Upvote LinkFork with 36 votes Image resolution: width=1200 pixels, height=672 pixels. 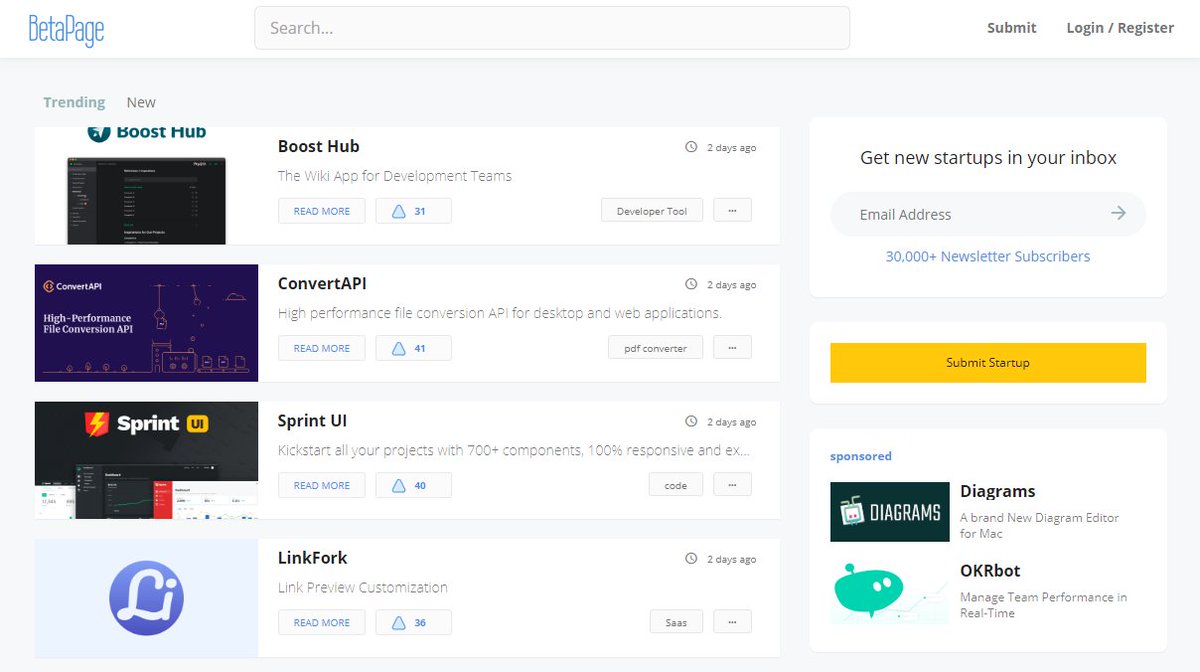click(x=414, y=622)
